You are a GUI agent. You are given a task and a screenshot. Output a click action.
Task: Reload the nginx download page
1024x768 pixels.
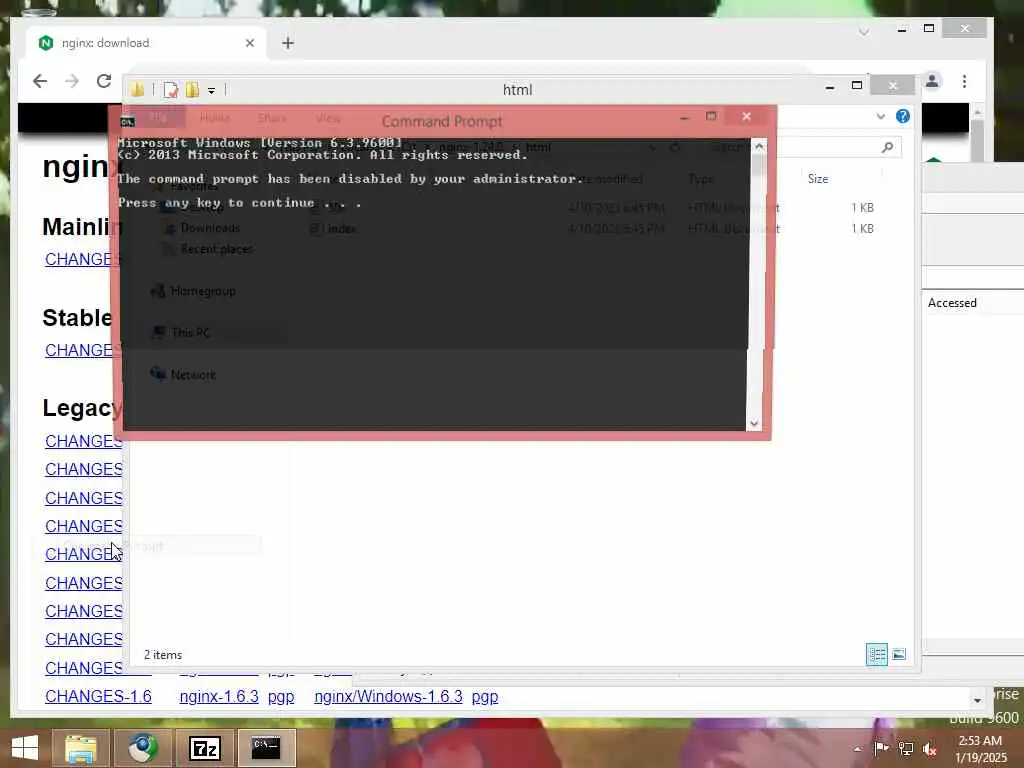coord(104,81)
